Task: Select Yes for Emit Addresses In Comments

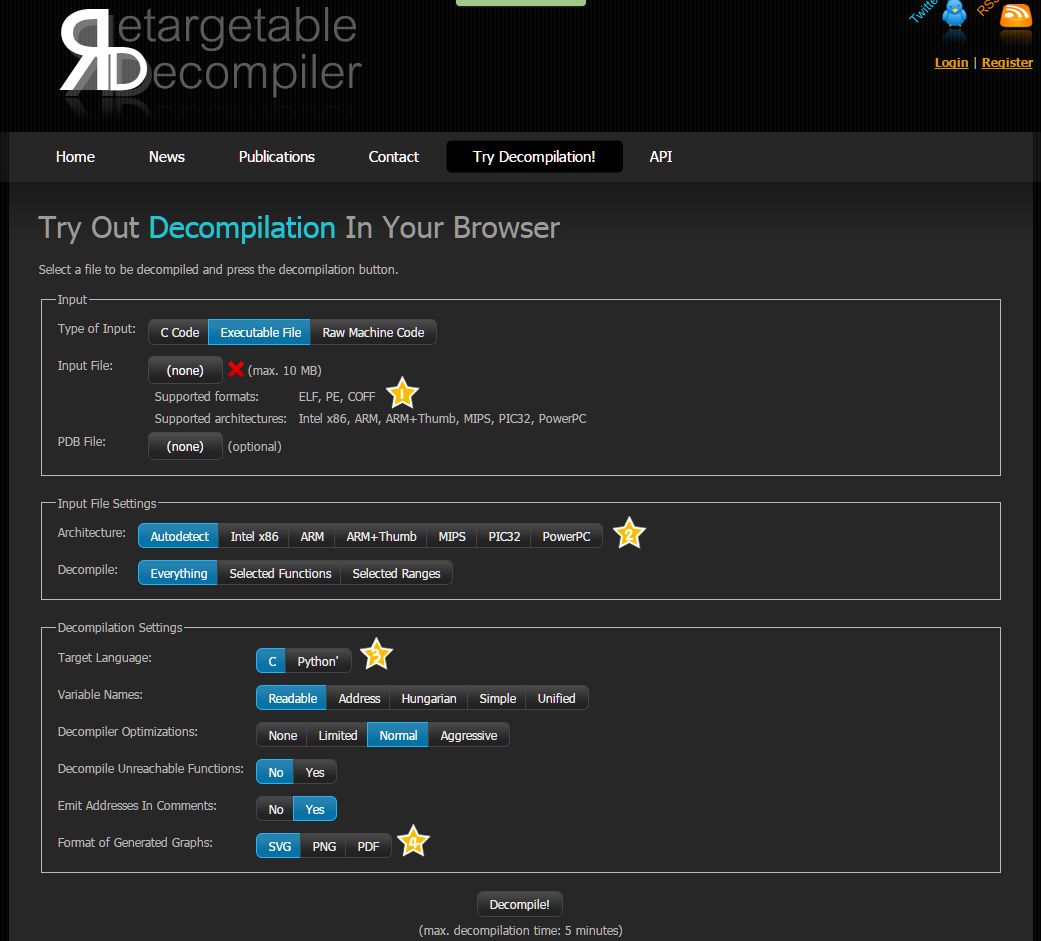Action: point(315,809)
